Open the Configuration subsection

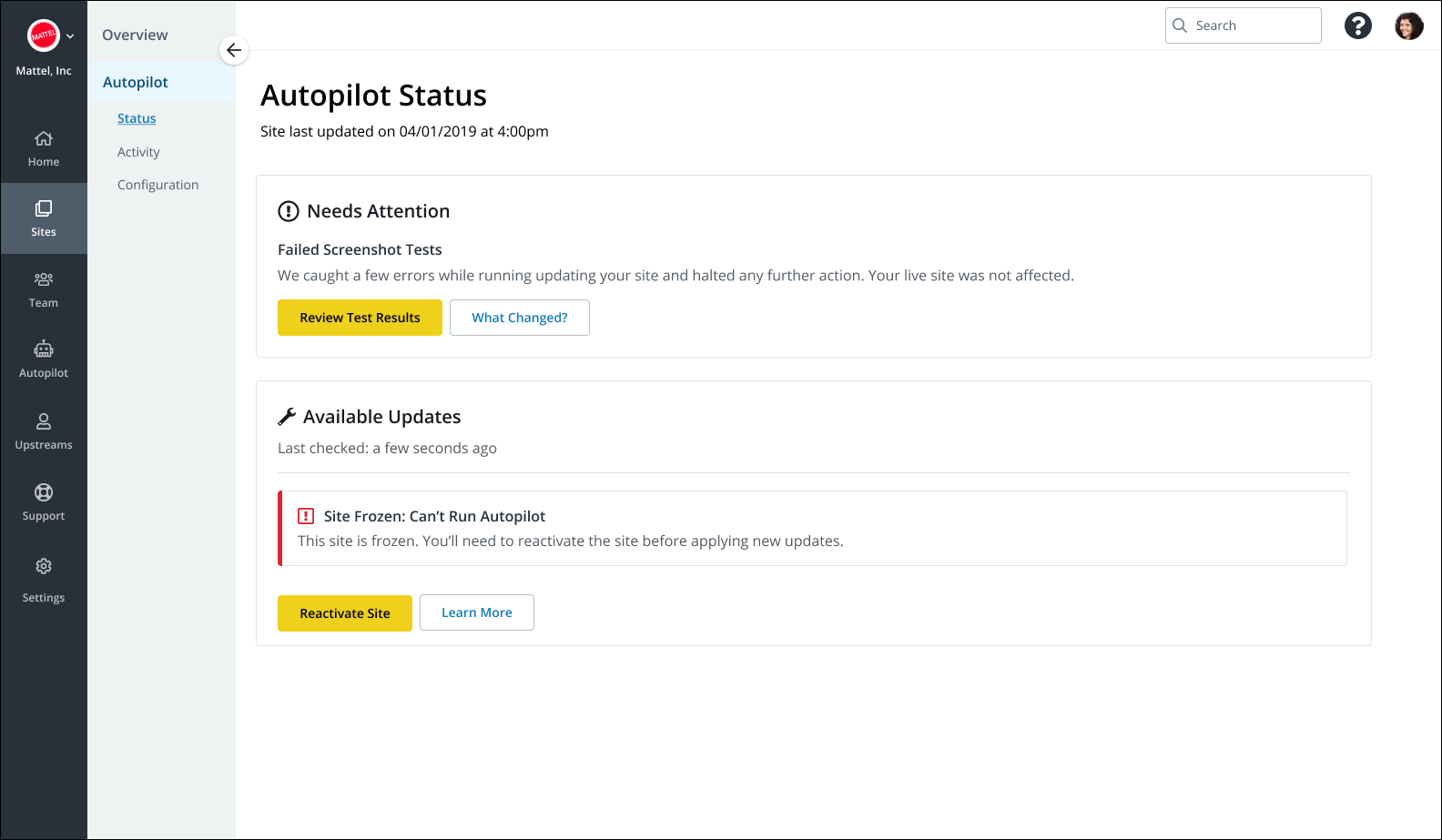point(157,185)
